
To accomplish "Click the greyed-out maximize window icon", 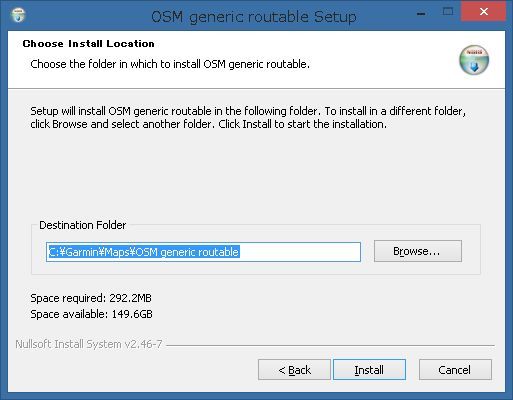I will (x=448, y=12).
